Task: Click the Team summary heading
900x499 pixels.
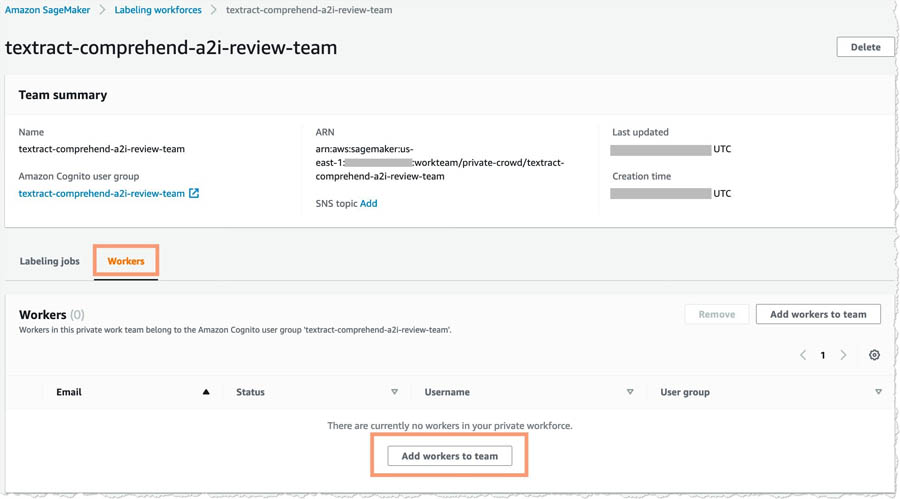Action: coord(63,95)
